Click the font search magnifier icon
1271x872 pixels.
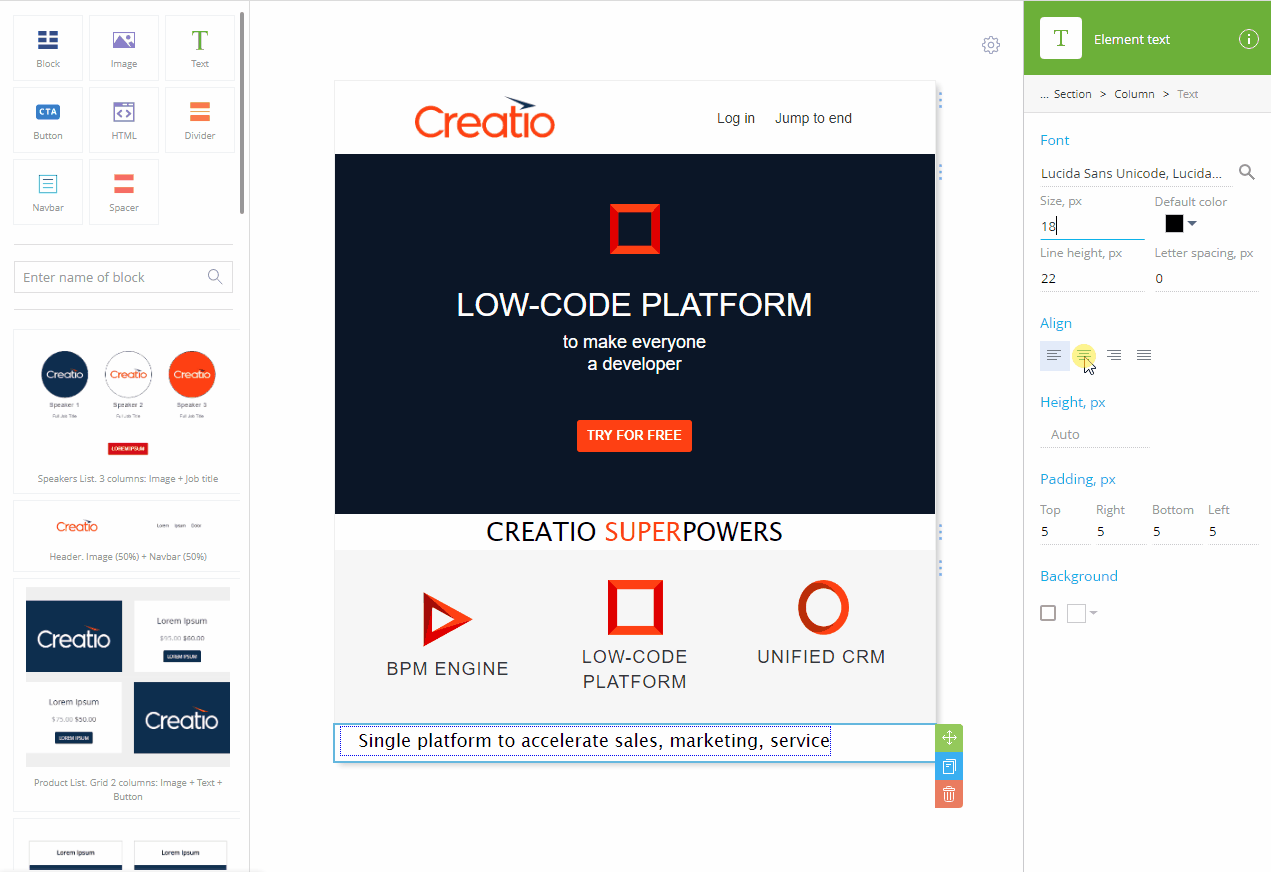click(1247, 173)
